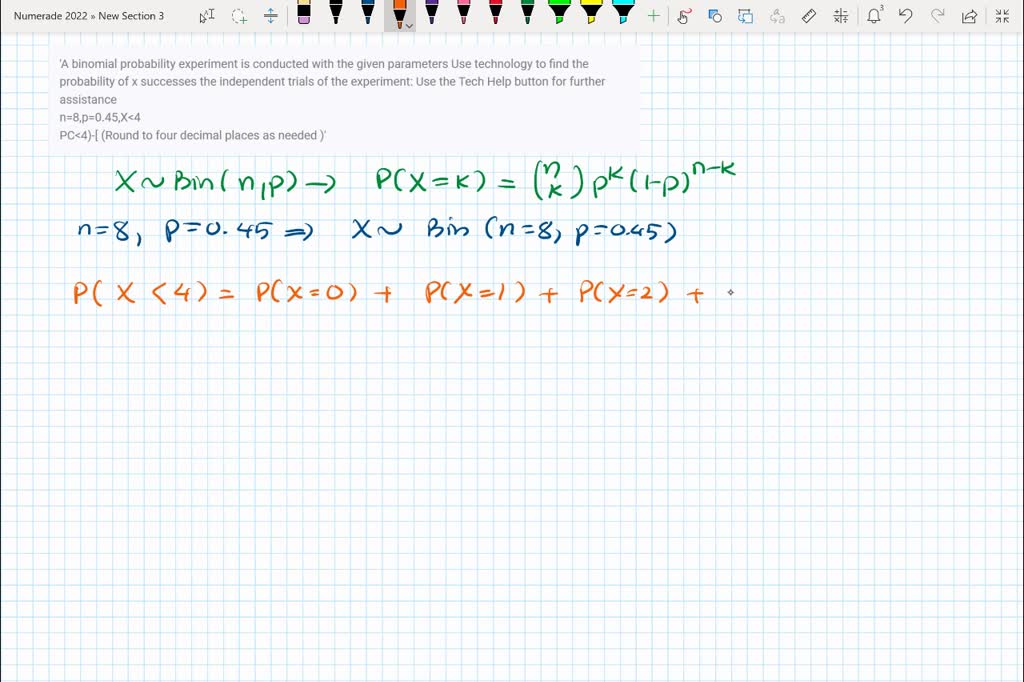Select the green highlighter
The image size is (1024, 682).
click(560, 16)
